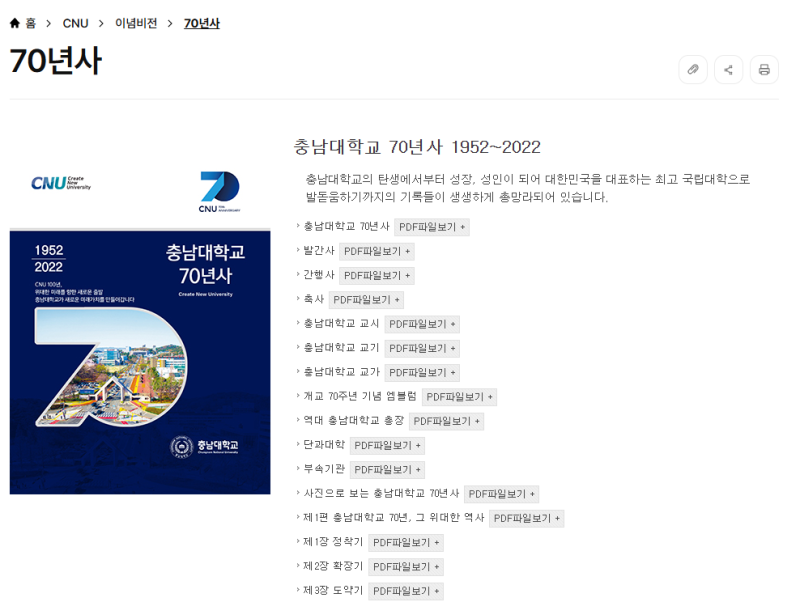800x602 pixels.
Task: View 역대 충남대학교 총장 PDF
Action: click(446, 421)
